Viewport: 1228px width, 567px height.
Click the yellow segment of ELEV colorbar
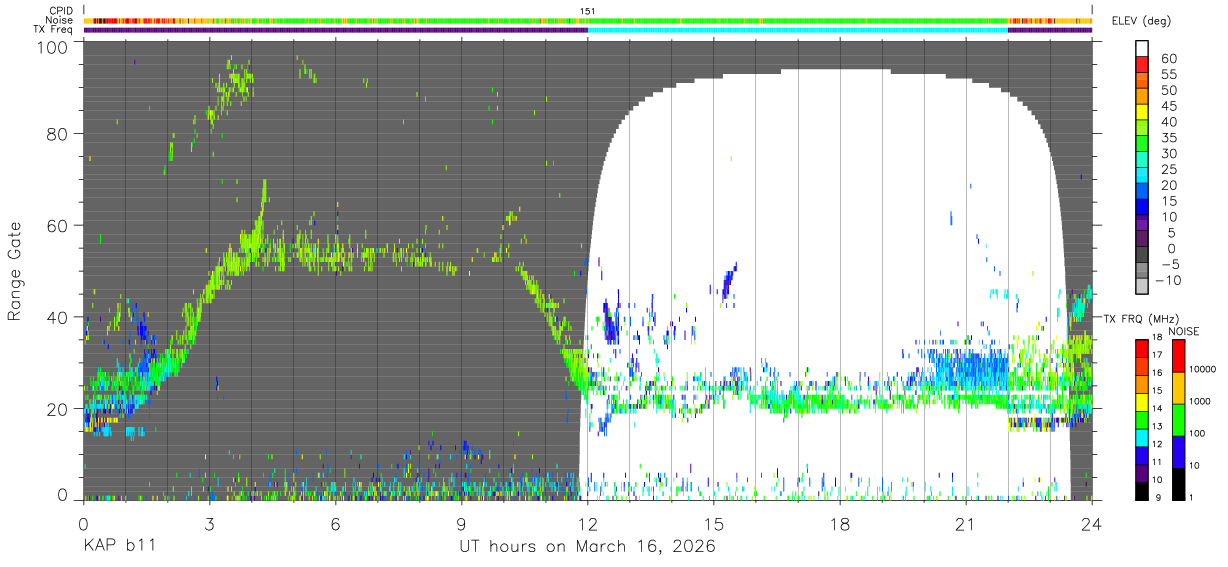[1142, 114]
